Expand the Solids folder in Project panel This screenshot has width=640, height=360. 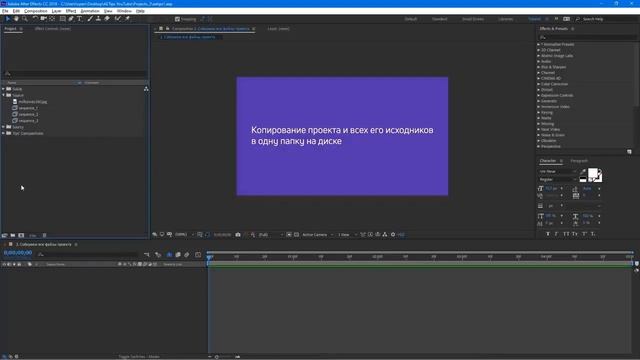click(x=4, y=89)
